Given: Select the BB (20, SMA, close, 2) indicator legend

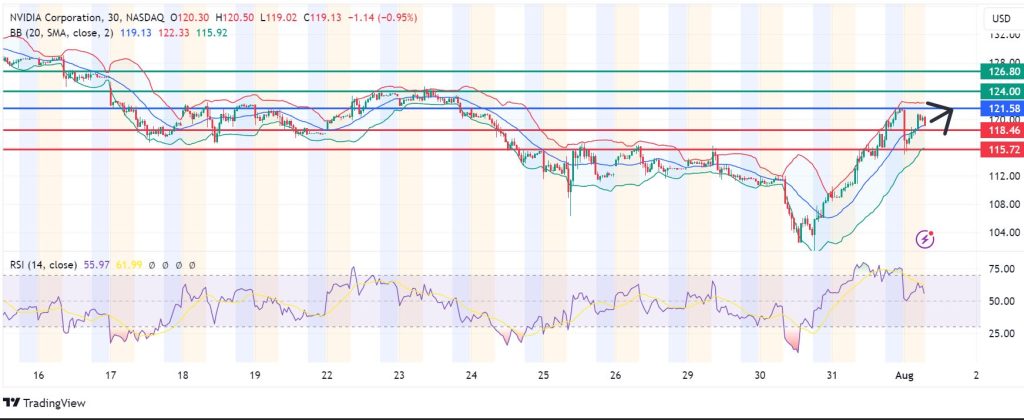Looking at the screenshot, I should point(61,32).
